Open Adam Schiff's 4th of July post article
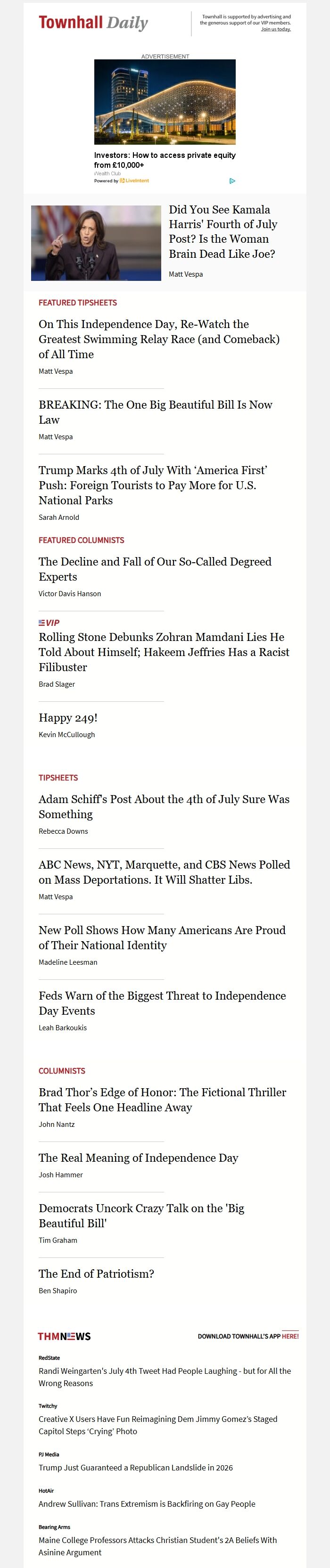 [164, 806]
